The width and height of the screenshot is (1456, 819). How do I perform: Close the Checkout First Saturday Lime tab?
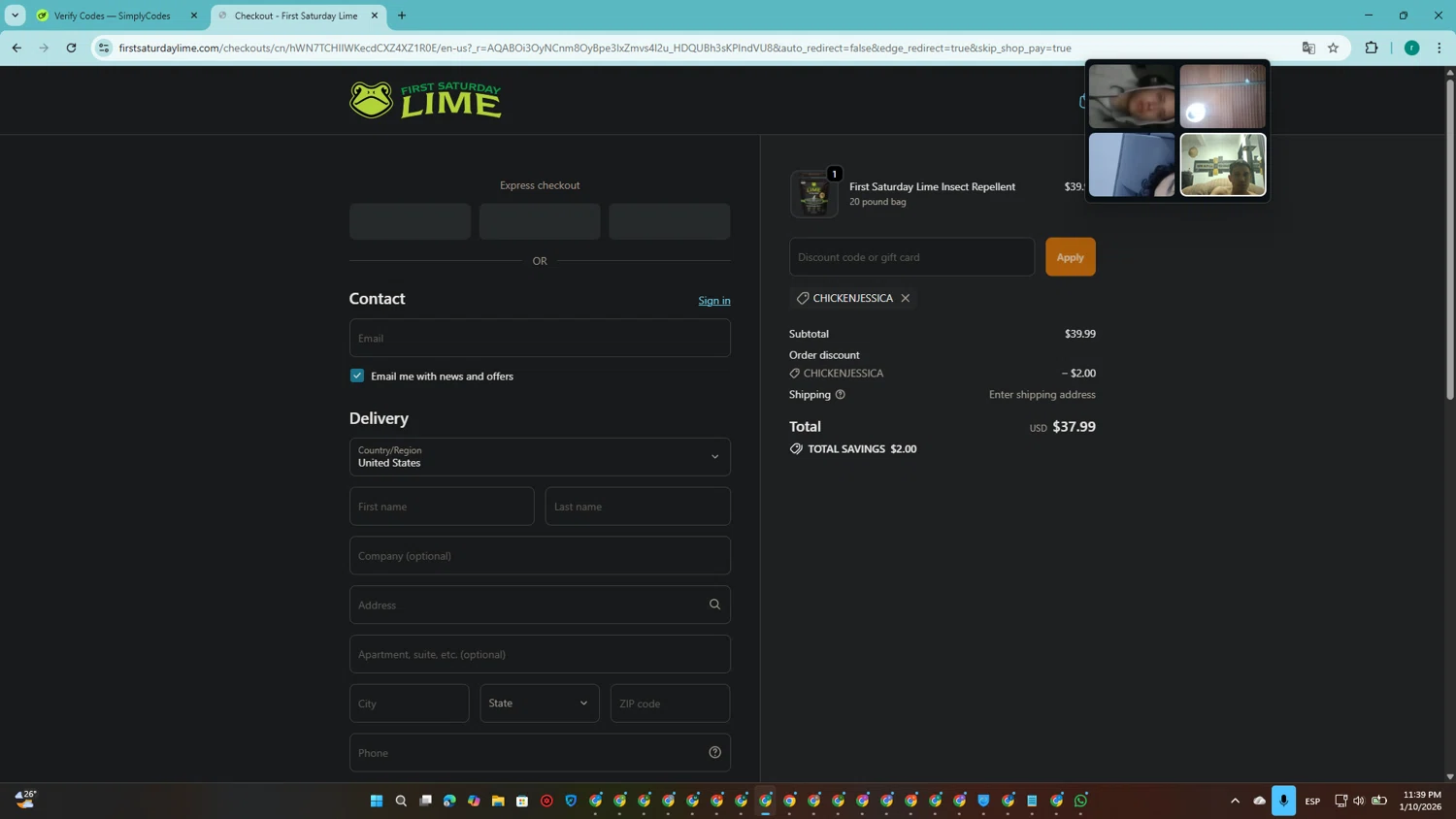coord(375,16)
